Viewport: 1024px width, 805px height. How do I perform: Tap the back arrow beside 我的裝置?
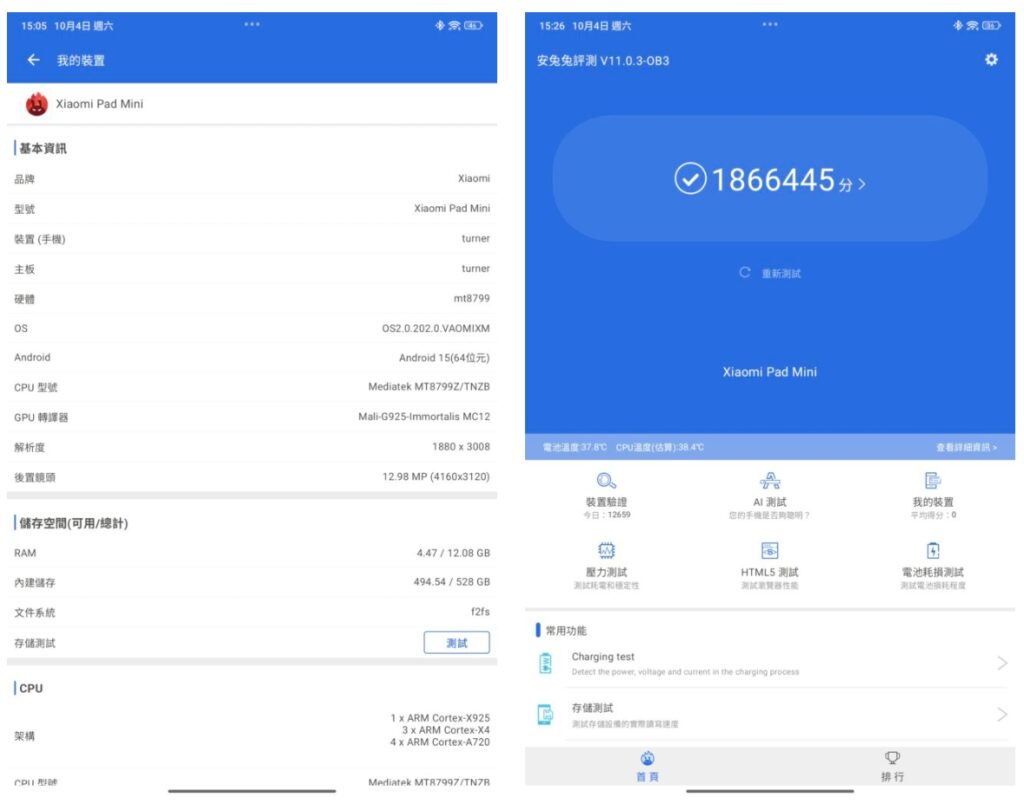coord(33,60)
